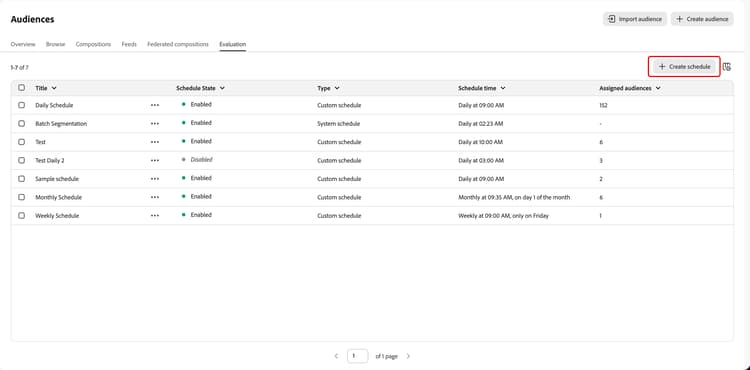Select the Batch Segmentation row checkbox
Image resolution: width=750 pixels, height=370 pixels.
click(22, 123)
